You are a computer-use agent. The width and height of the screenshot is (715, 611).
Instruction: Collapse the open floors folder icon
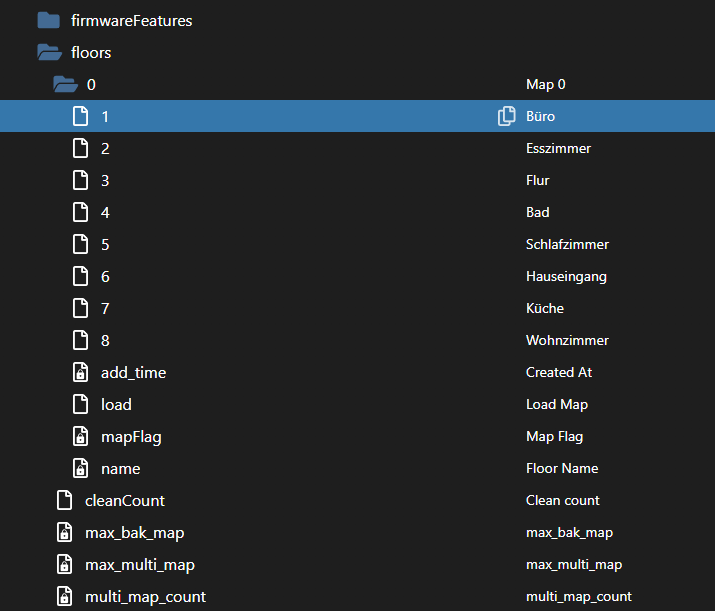click(x=48, y=52)
